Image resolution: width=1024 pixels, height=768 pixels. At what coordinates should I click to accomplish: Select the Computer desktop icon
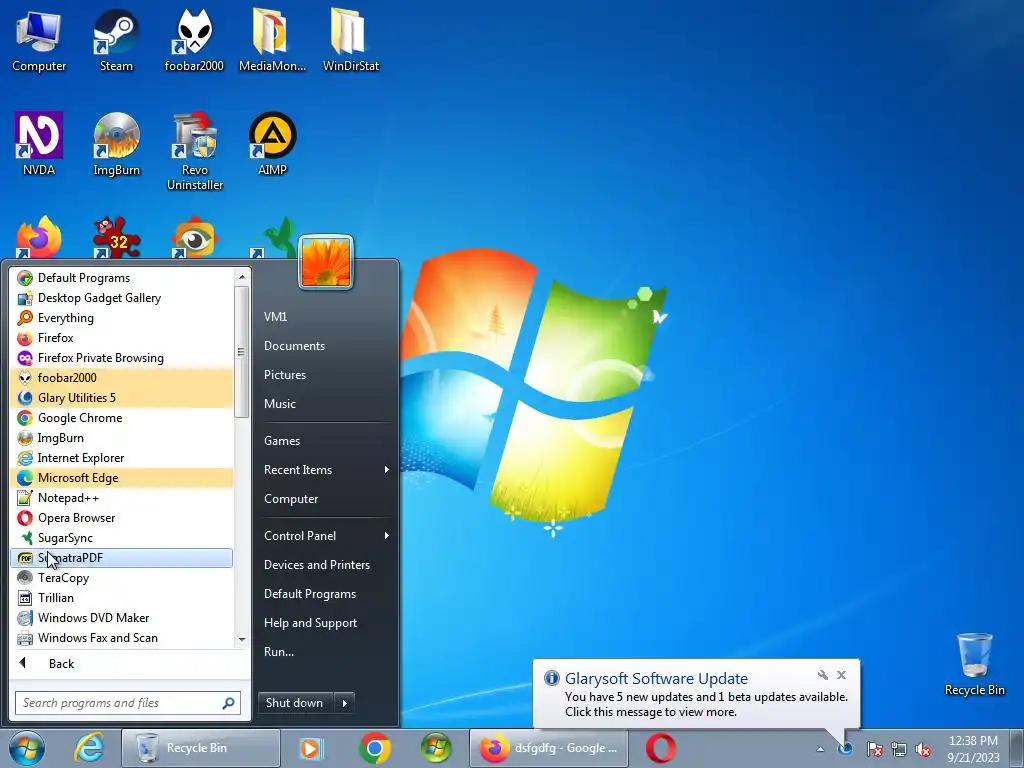click(x=39, y=40)
